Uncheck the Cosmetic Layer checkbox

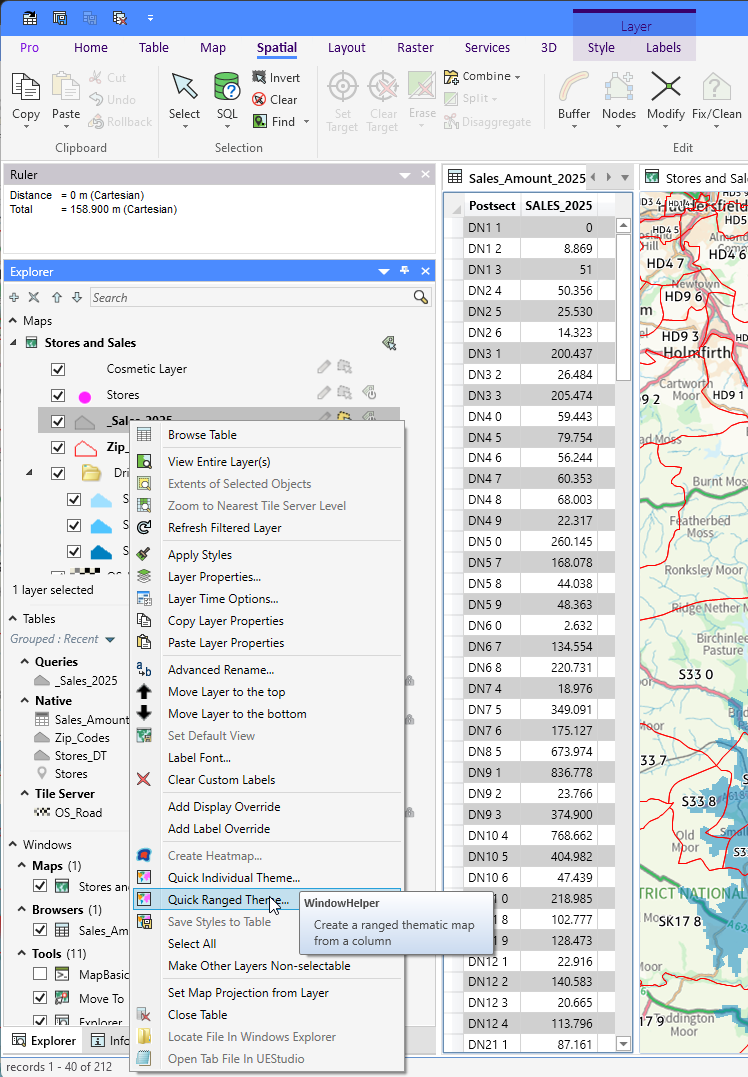58,369
